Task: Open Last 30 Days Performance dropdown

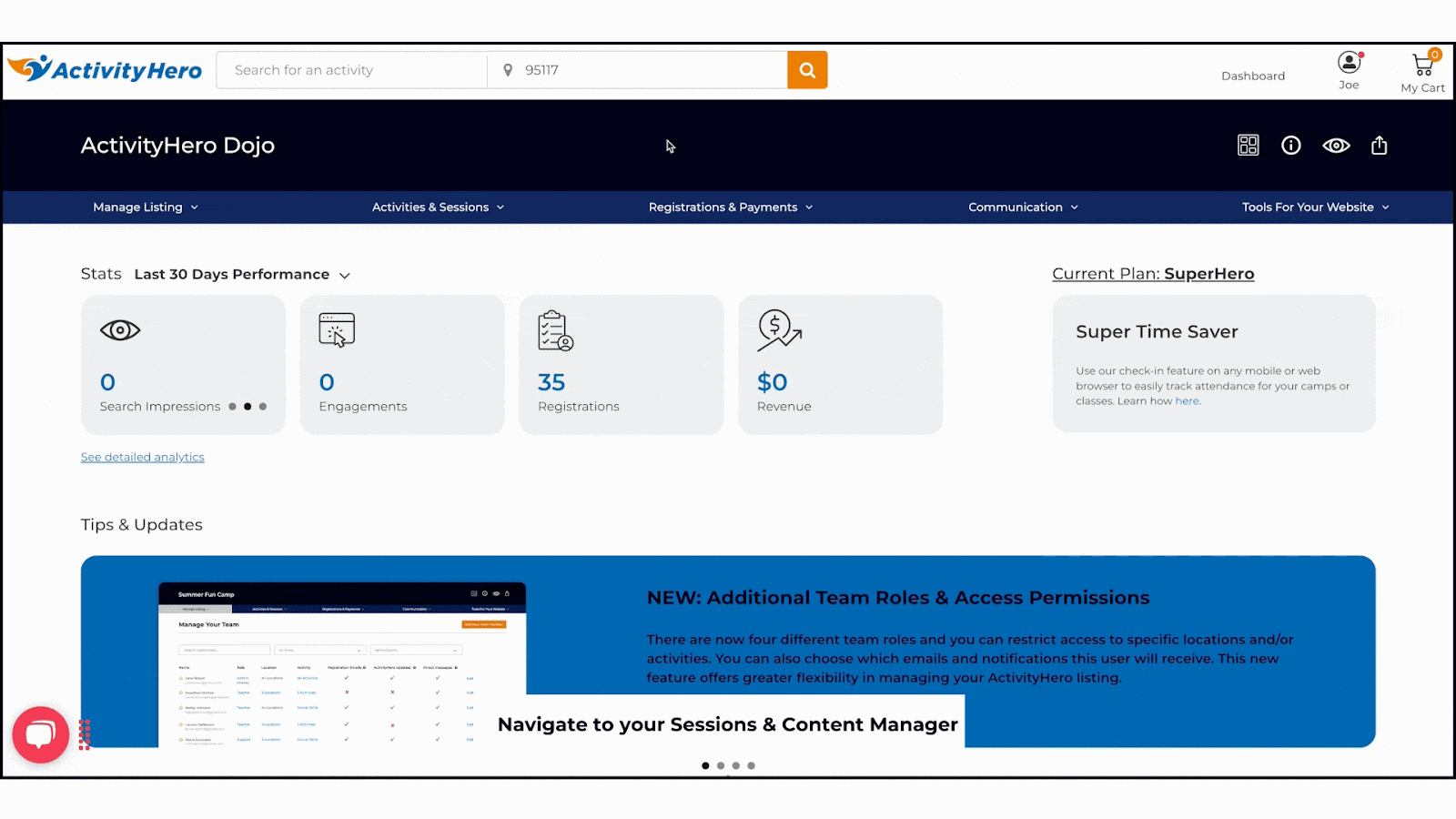Action: click(x=242, y=275)
